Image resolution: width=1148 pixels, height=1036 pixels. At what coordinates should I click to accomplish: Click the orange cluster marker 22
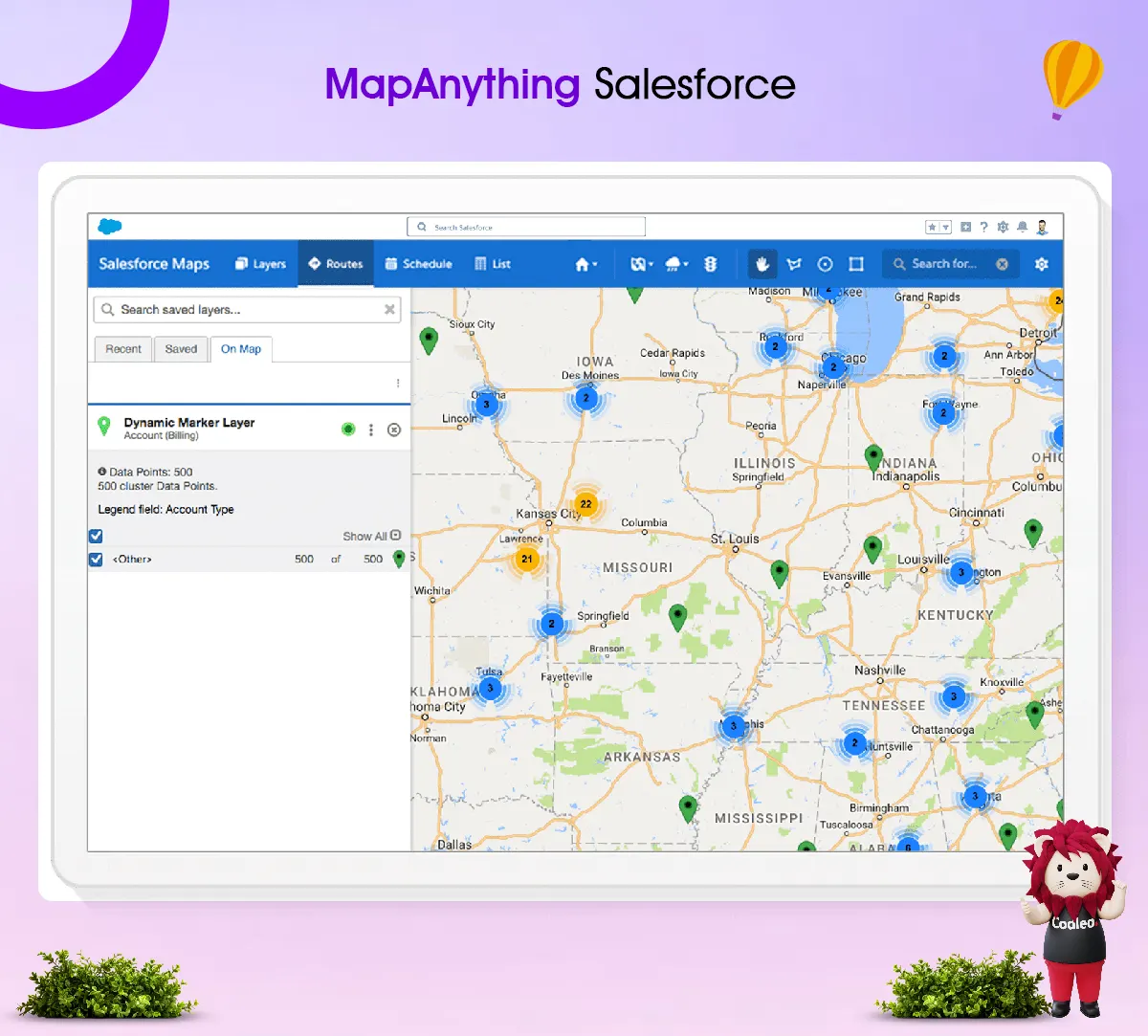pos(585,503)
